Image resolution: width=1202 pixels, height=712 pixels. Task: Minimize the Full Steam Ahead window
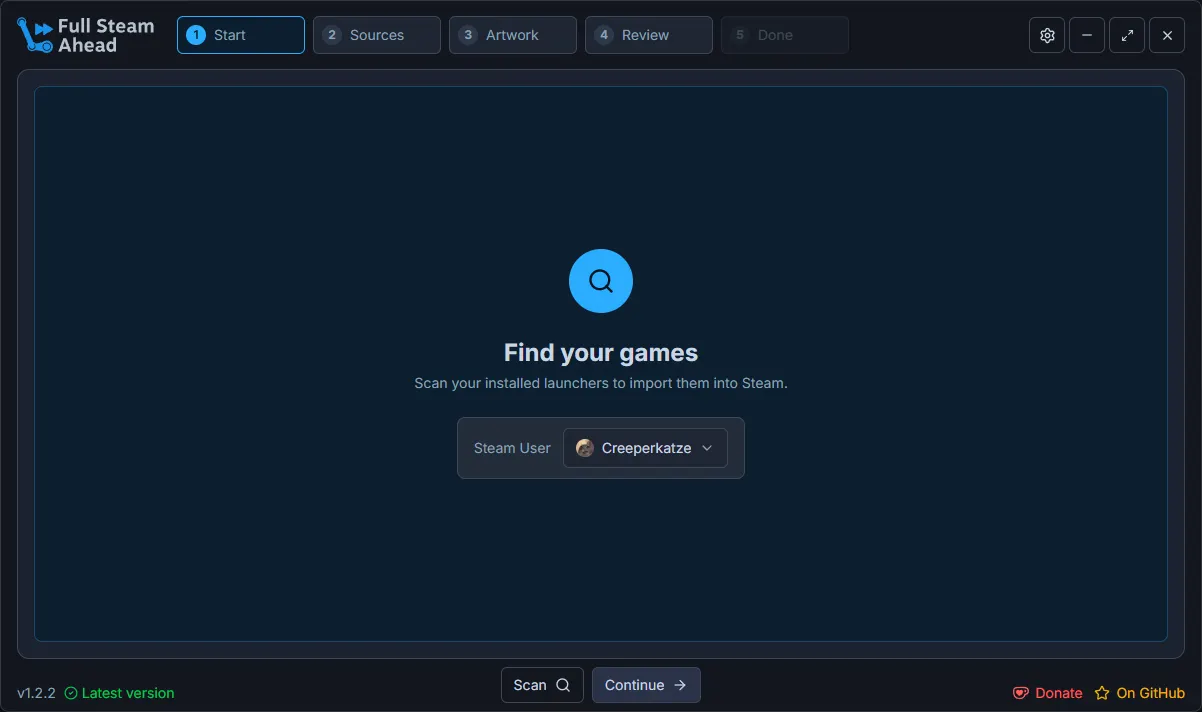pos(1087,35)
